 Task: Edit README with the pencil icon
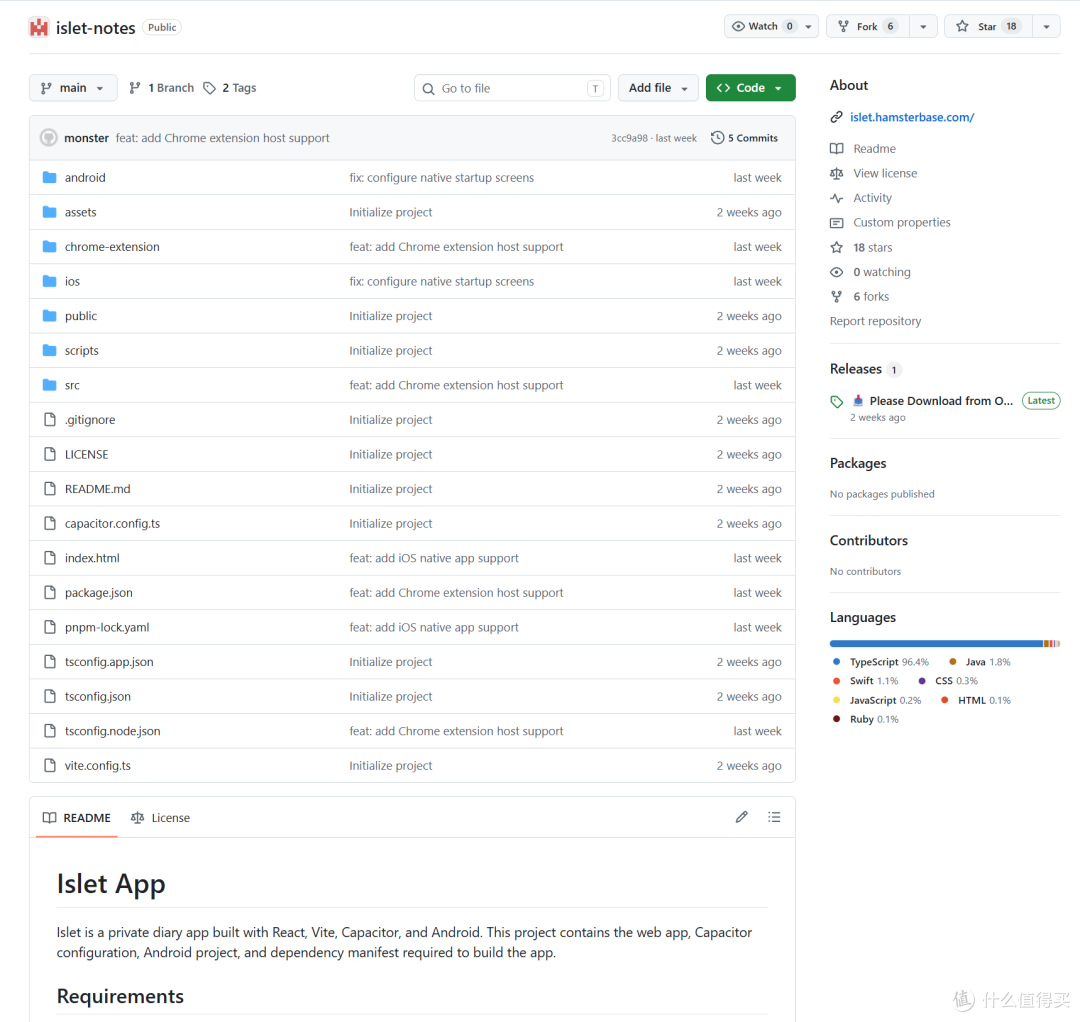[742, 817]
